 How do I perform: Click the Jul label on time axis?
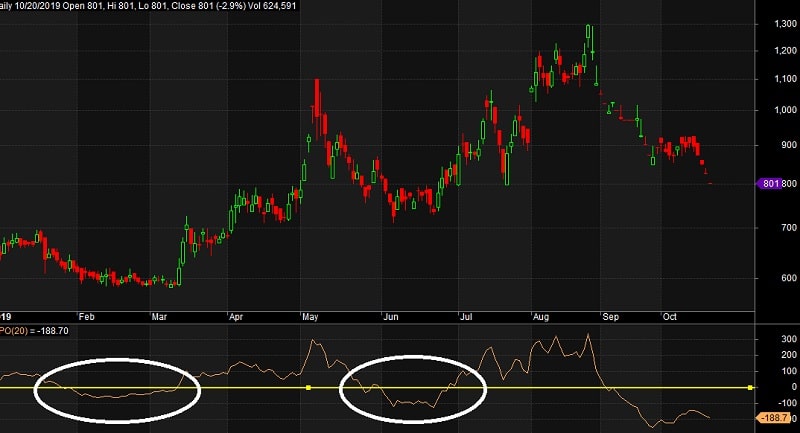(x=466, y=317)
